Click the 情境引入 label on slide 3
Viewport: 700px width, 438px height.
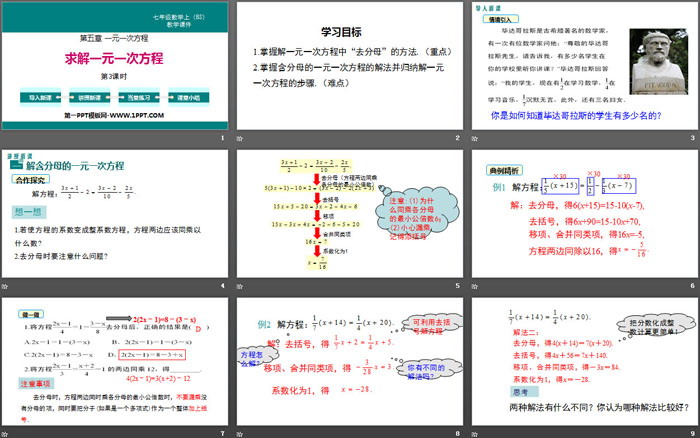(500, 19)
